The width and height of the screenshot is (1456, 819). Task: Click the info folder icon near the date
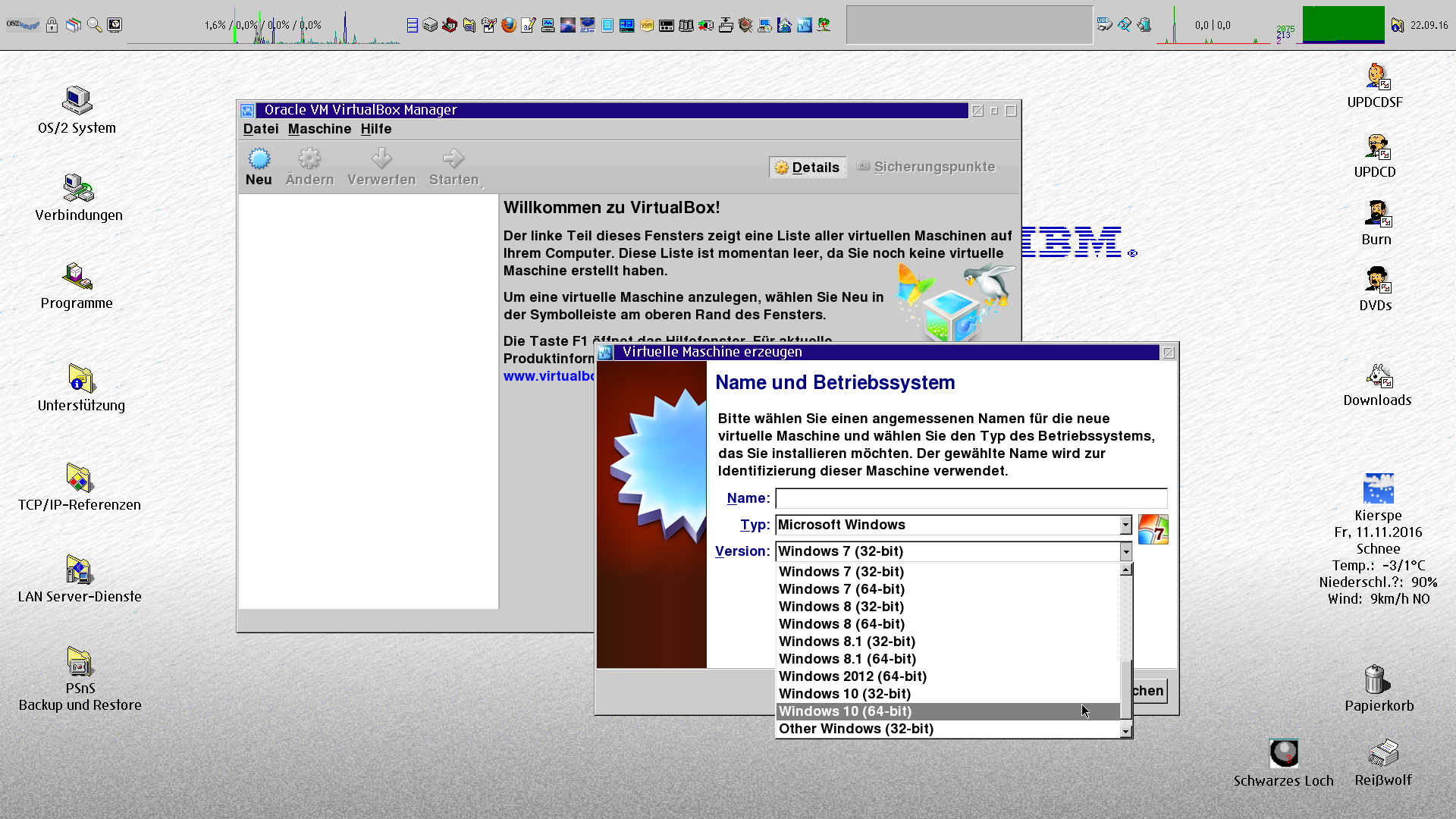(x=1397, y=25)
